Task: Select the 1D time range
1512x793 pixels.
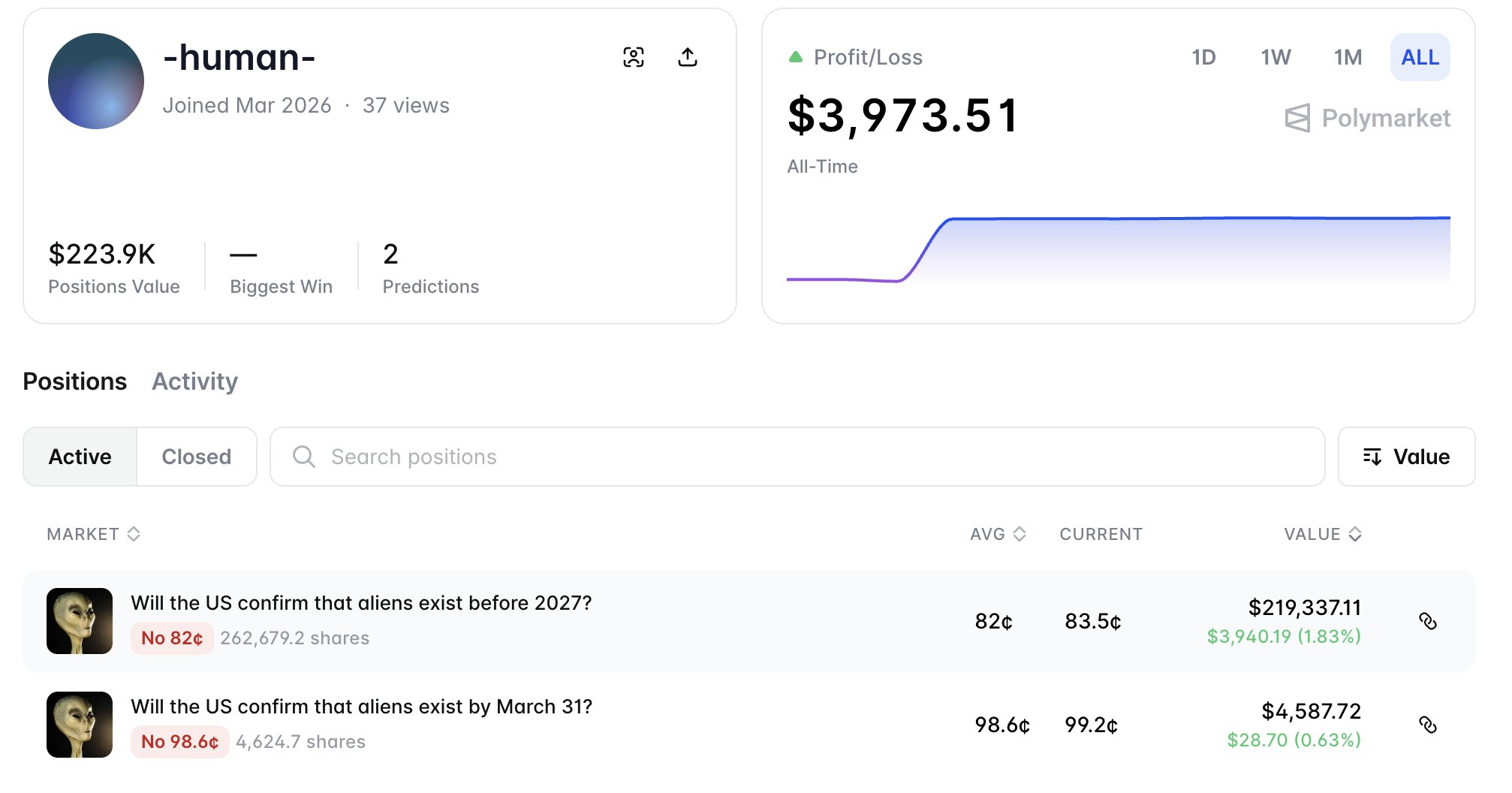Action: coord(1203,57)
